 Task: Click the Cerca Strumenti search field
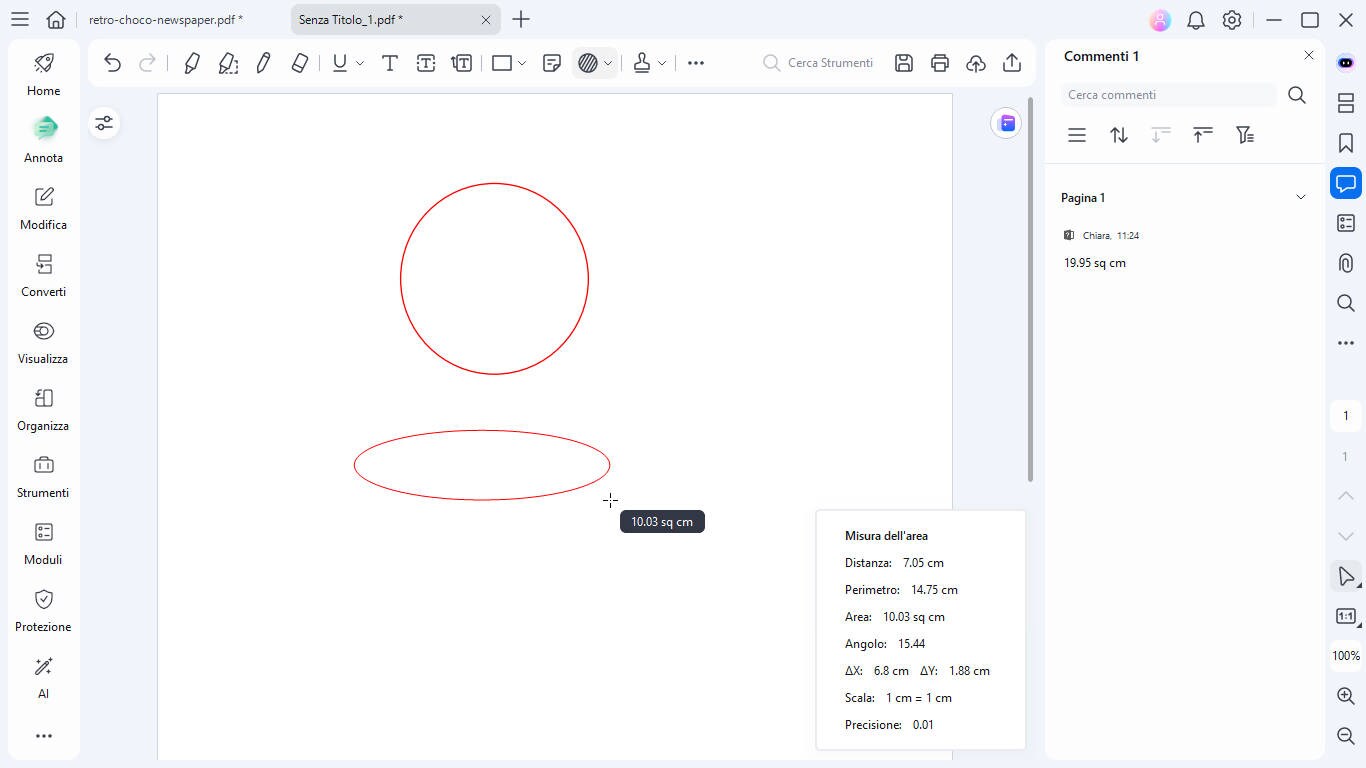coord(818,63)
